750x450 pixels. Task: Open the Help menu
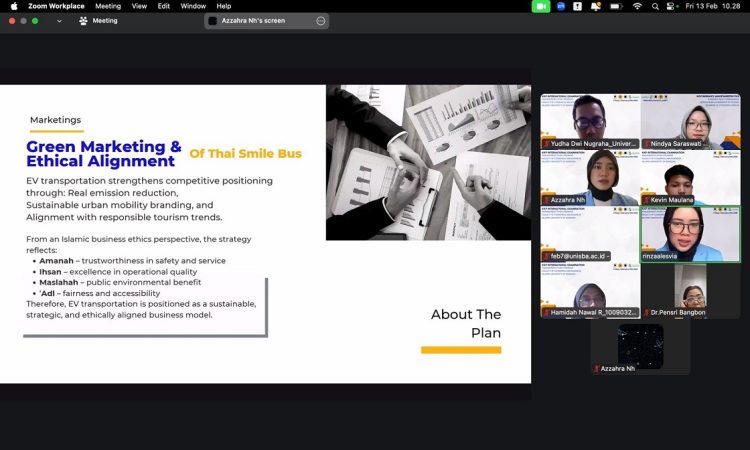point(223,6)
